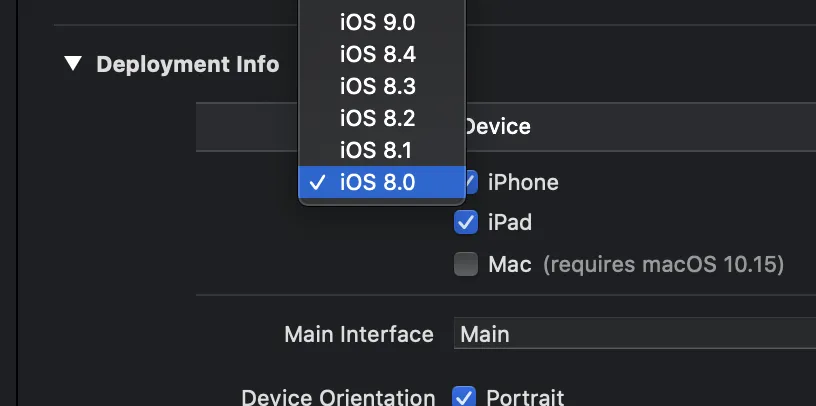Click the iPhone label text
Viewport: 816px width, 406px height.
click(x=523, y=182)
